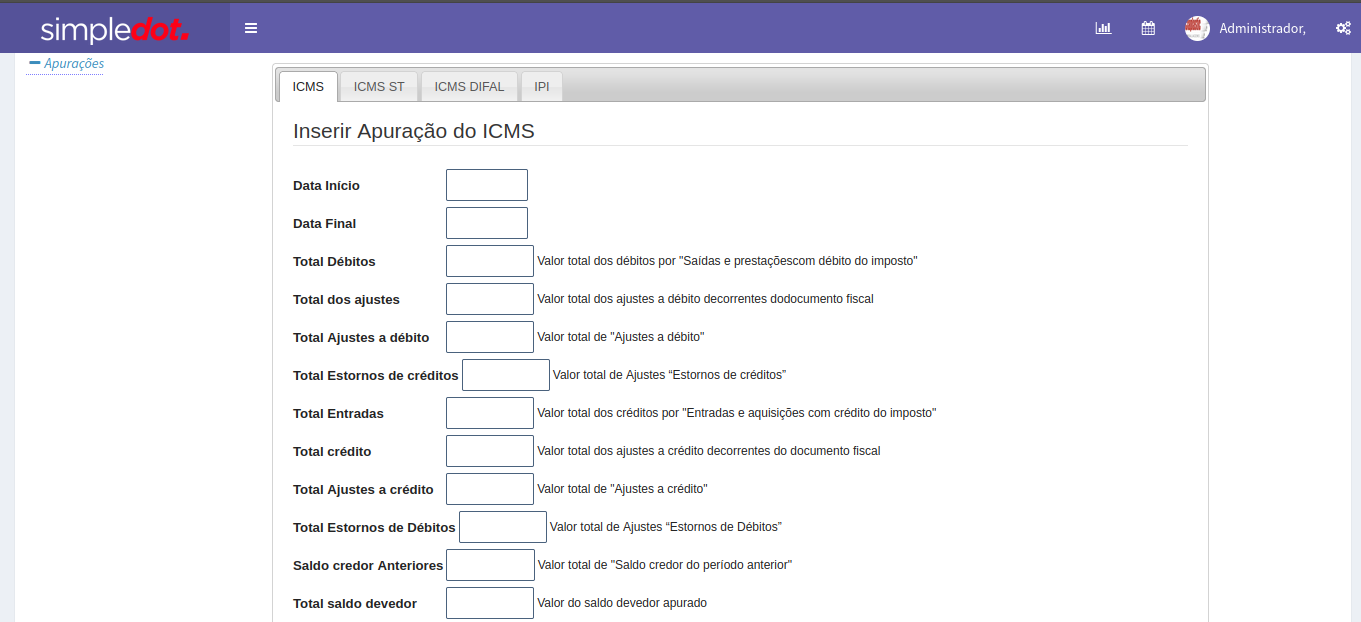Click the Total Estornos de créditos field

[x=505, y=375]
